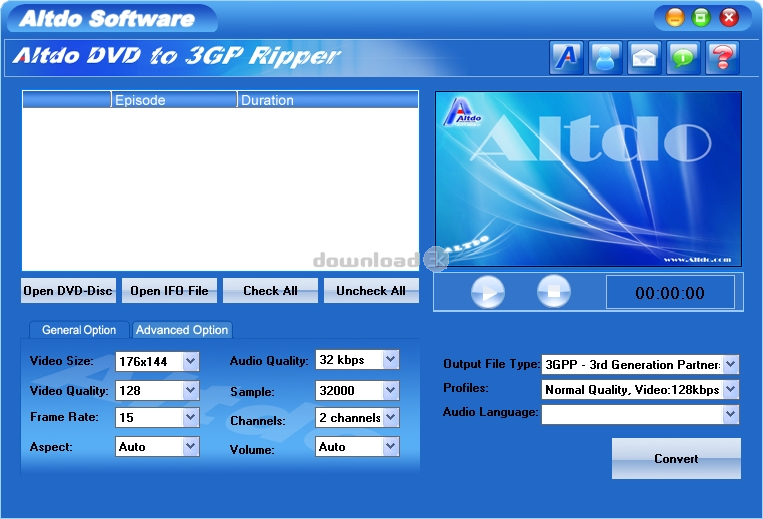The image size is (763, 519).
Task: Open Volume dropdown
Action: point(391,446)
